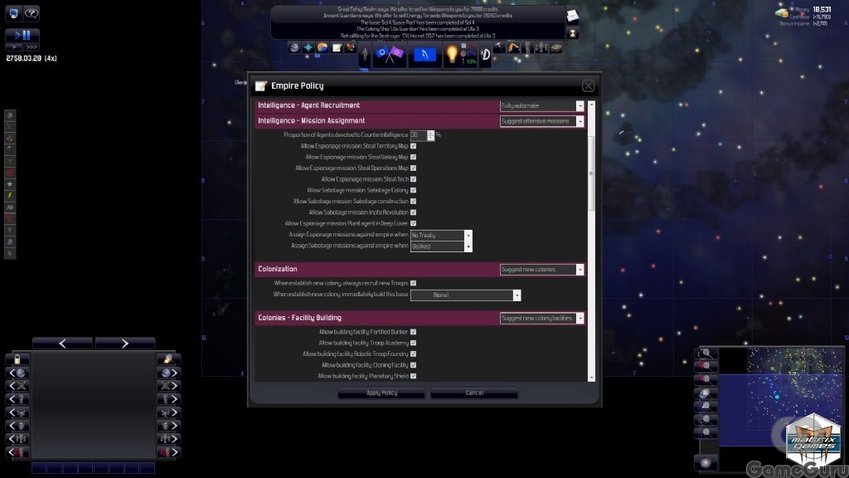Open Espionage missions 'No Treaty' dropdown
The image size is (849, 478).
pyautogui.click(x=441, y=235)
